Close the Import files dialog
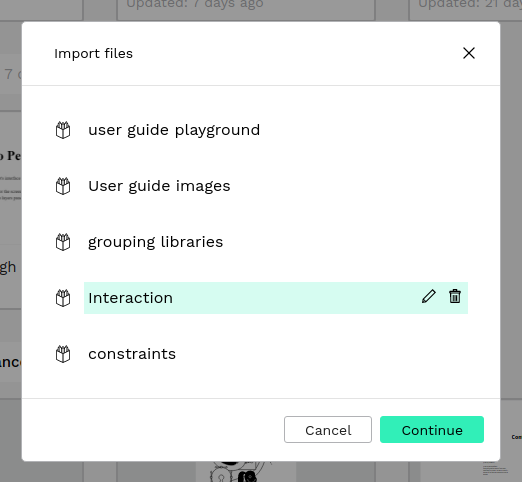Viewport: 522px width, 482px height. (469, 53)
